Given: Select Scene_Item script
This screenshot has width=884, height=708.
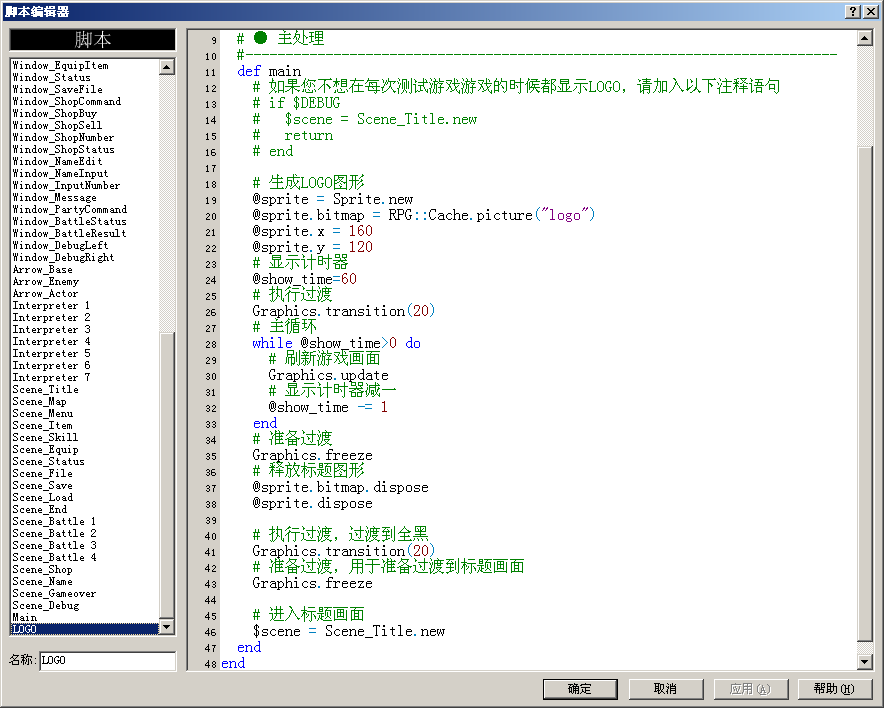Looking at the screenshot, I should pyautogui.click(x=85, y=426).
